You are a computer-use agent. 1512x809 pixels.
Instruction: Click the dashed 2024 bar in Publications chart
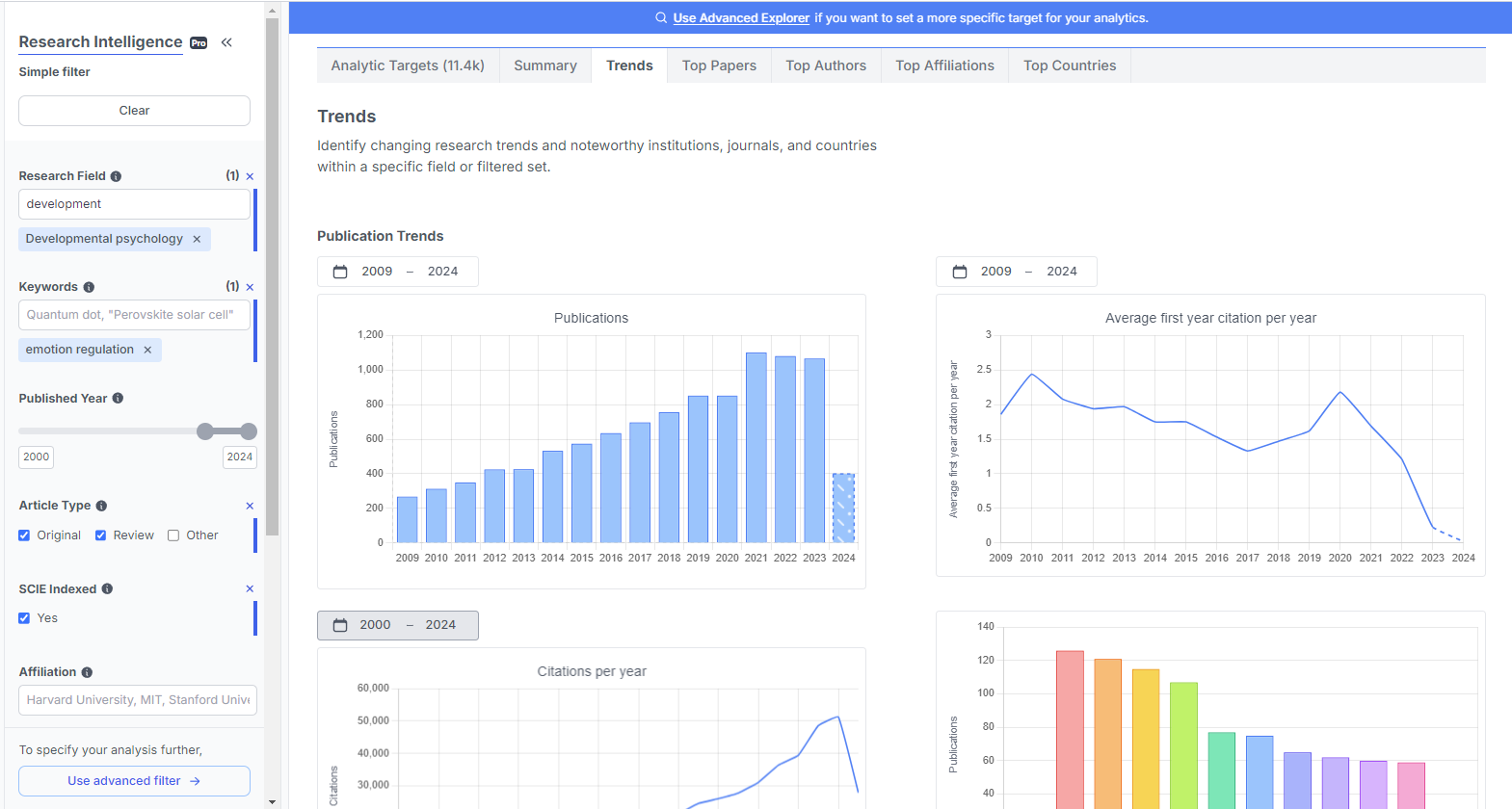coord(843,508)
